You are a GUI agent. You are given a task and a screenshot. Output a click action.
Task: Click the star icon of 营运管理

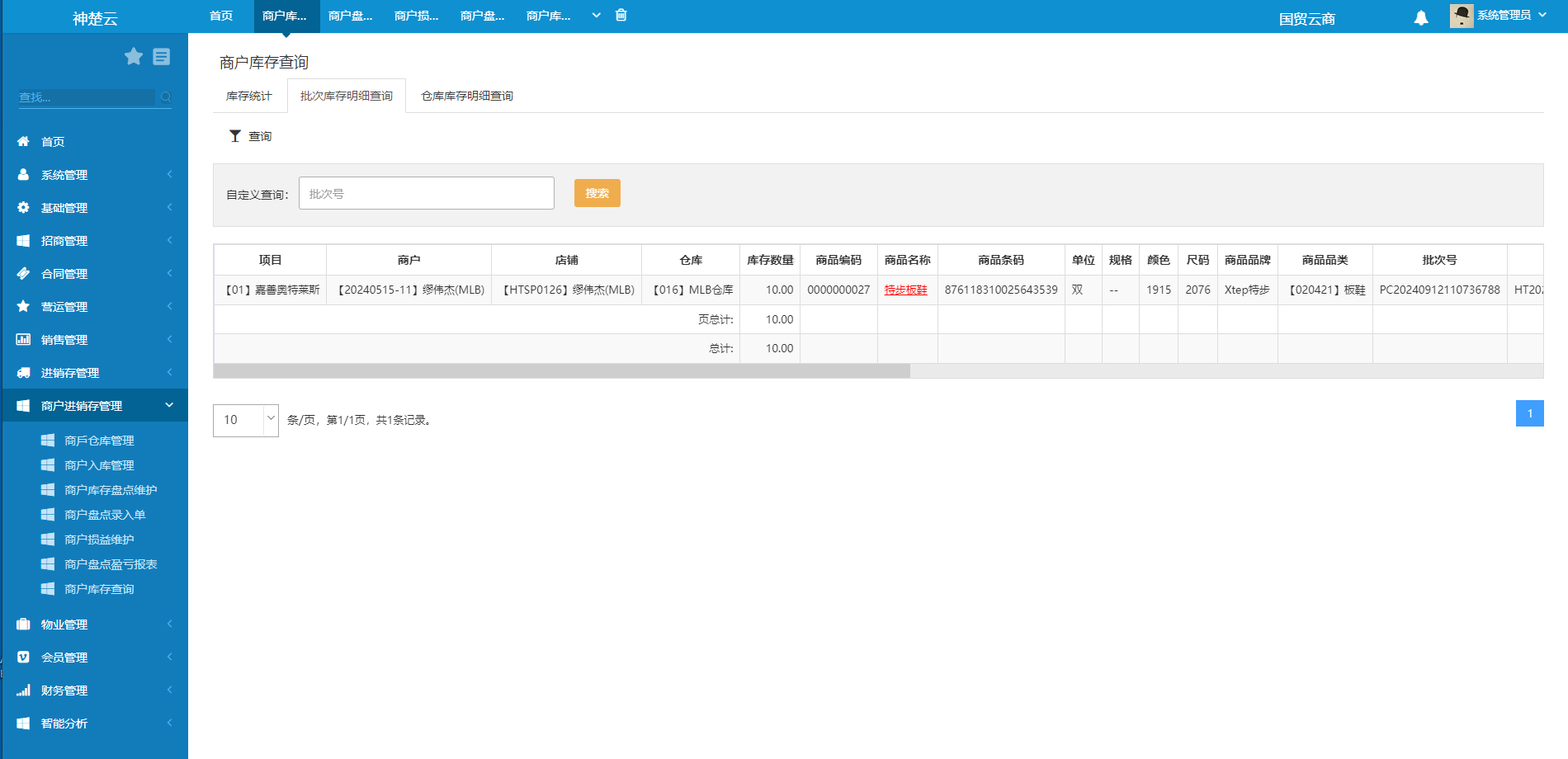[x=23, y=306]
